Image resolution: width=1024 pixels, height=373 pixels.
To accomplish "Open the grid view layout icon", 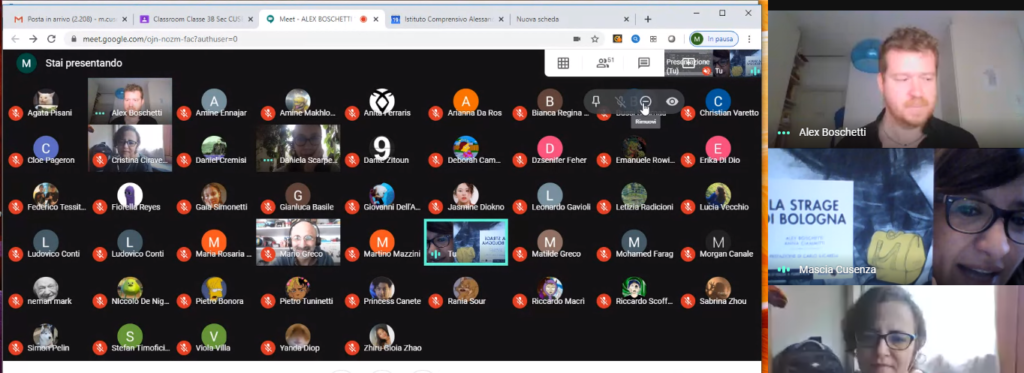I will [563, 63].
